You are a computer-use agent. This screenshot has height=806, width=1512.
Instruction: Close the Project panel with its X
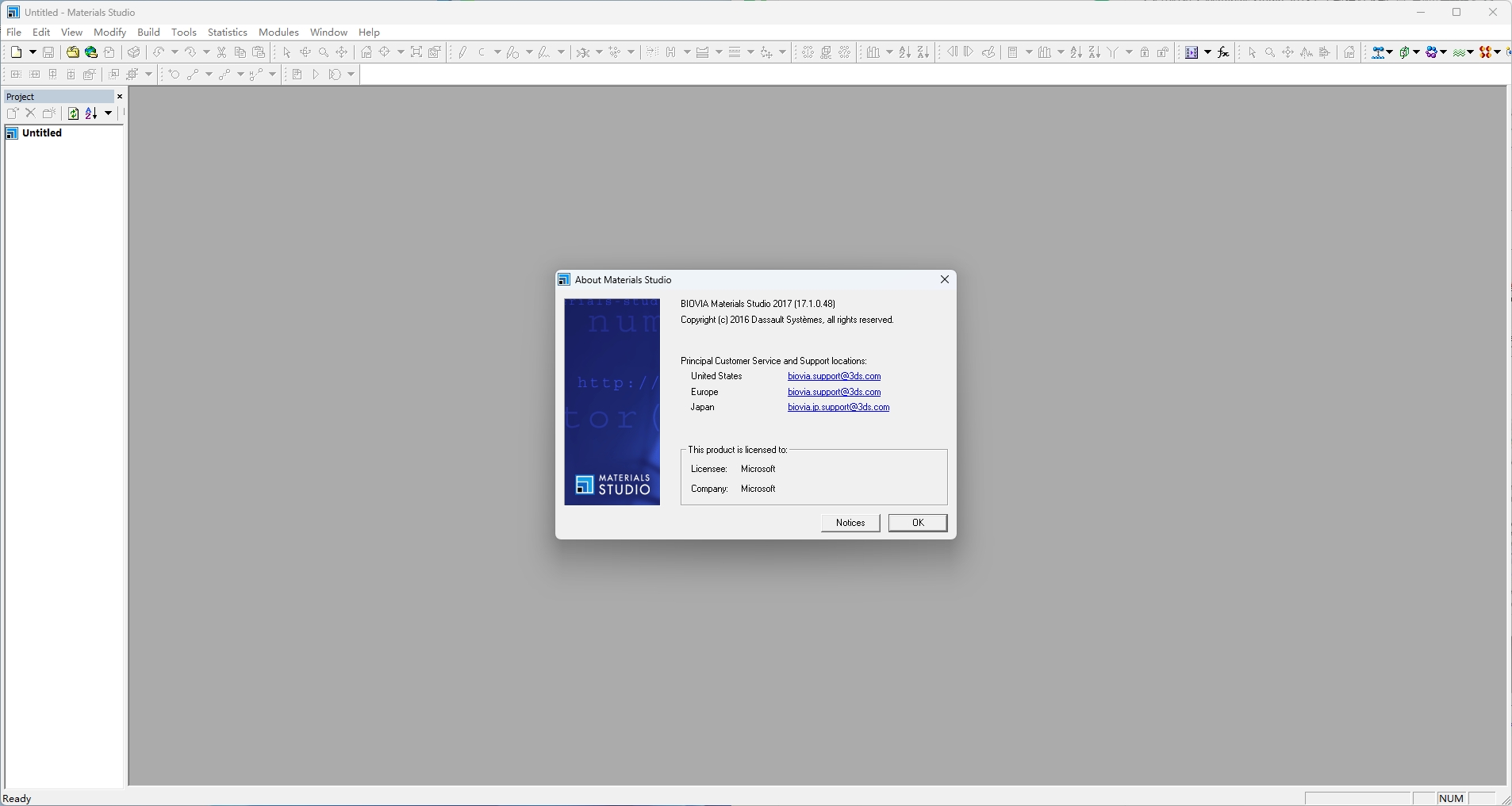pos(120,97)
